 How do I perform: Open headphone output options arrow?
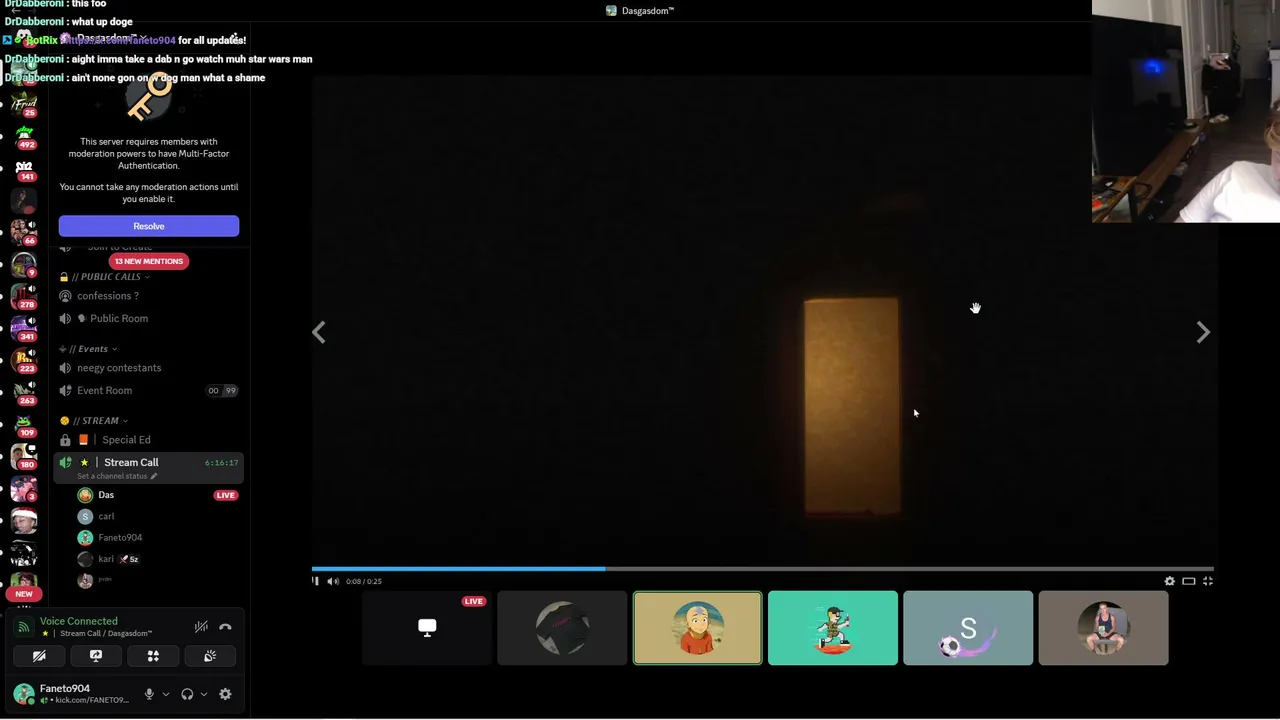click(x=204, y=694)
